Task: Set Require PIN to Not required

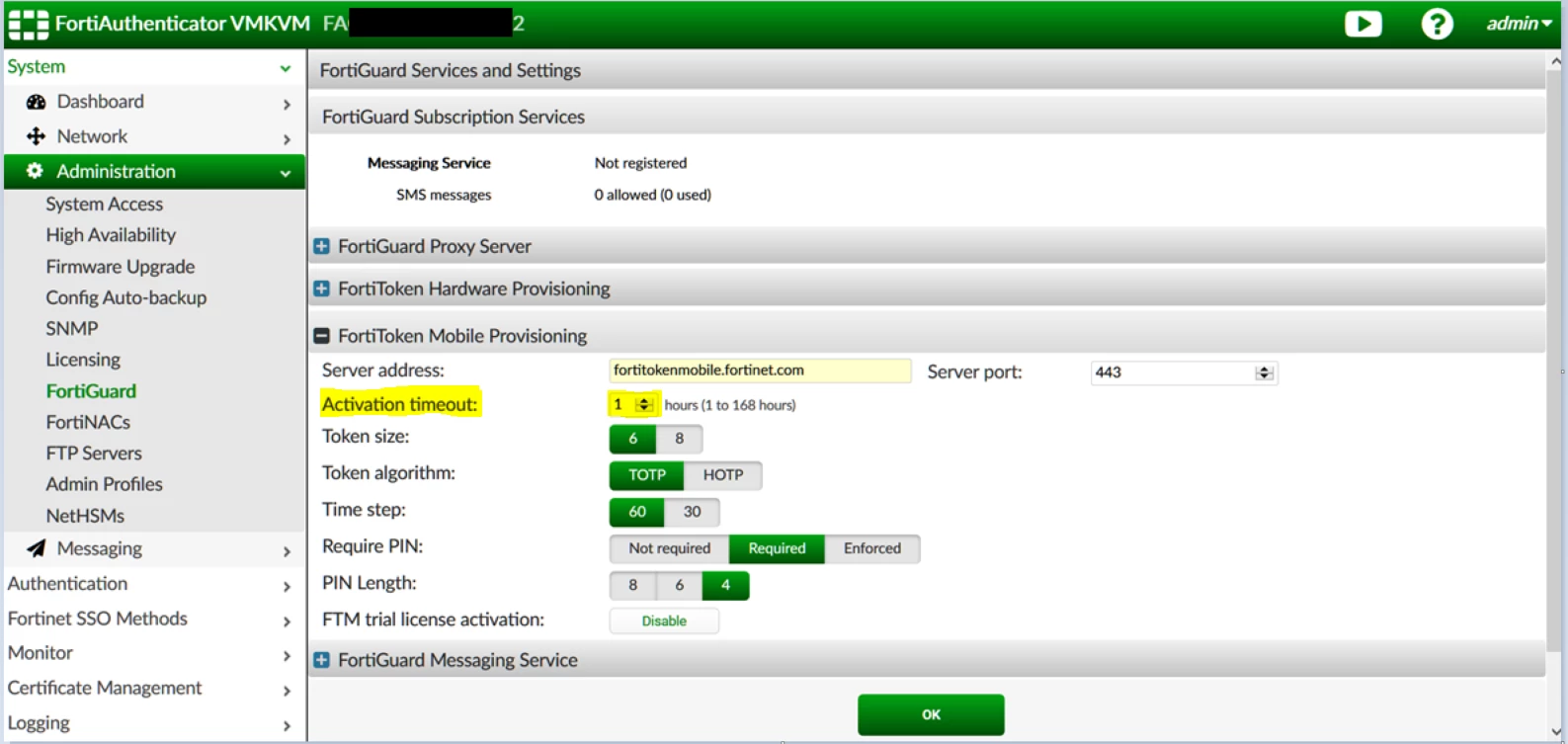Action: pos(670,548)
